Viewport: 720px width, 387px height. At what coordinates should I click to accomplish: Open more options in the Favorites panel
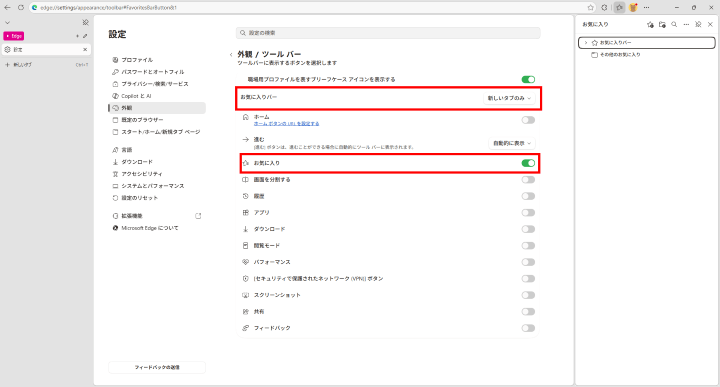click(686, 24)
